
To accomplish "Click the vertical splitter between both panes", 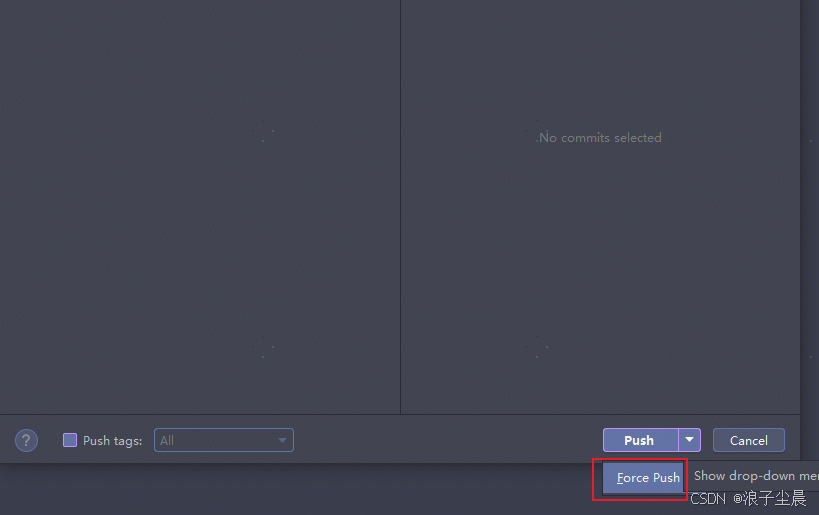I will [401, 207].
